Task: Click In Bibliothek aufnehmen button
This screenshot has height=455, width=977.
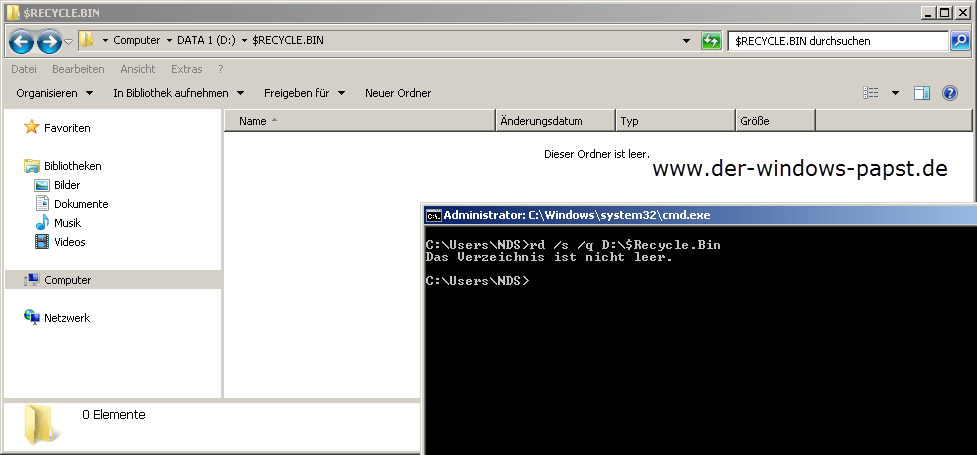Action: tap(179, 93)
